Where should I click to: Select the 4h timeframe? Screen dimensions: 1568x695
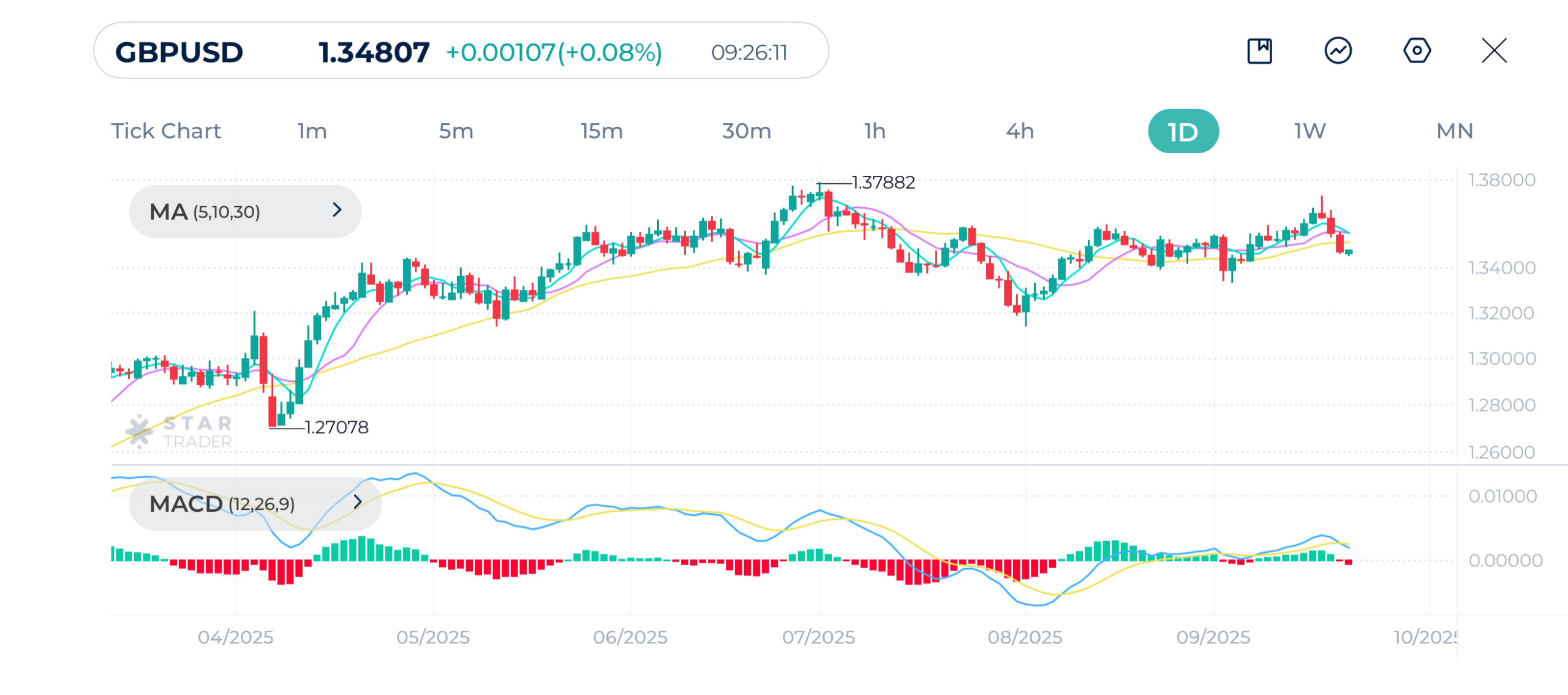click(x=1020, y=131)
